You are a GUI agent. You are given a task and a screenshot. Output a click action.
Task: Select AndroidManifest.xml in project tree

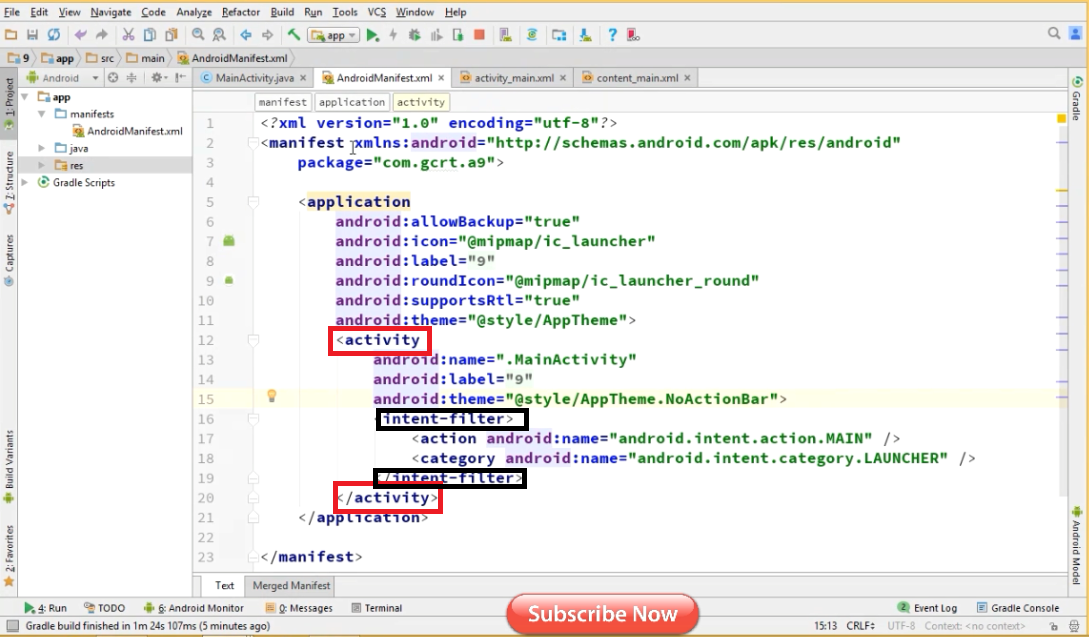pyautogui.click(x=127, y=131)
